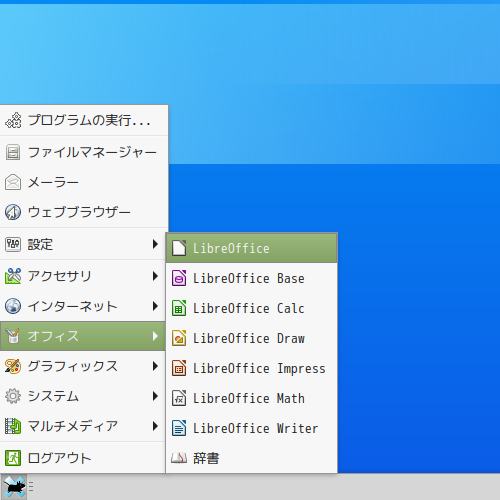
Task: Choose LibreOffice Math label text
Action: click(x=249, y=399)
